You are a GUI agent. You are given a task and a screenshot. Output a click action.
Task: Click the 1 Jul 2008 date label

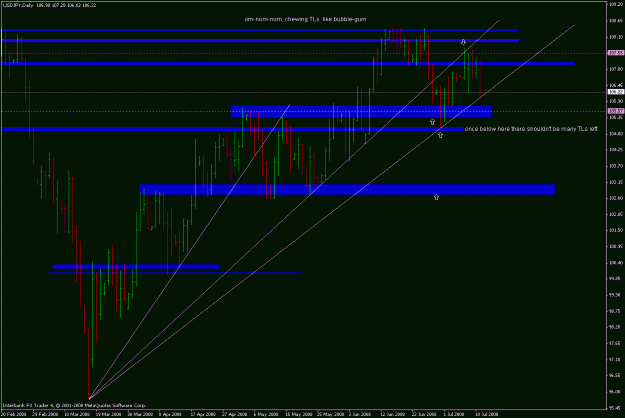454,414
